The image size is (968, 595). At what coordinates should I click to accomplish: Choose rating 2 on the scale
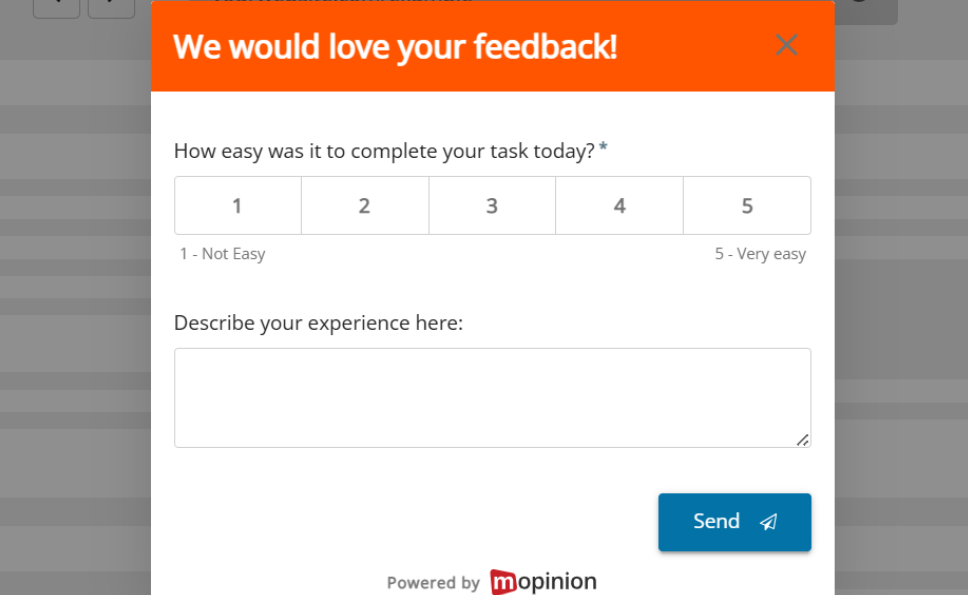point(365,205)
